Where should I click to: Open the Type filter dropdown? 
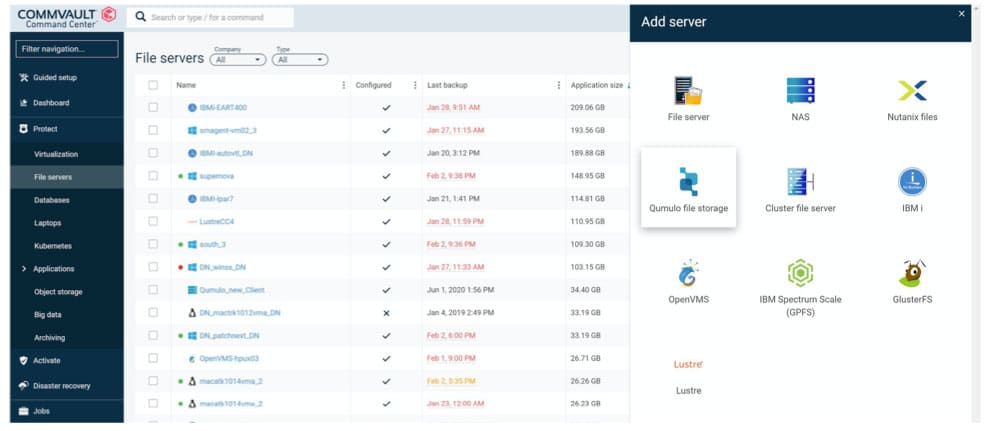(x=300, y=59)
